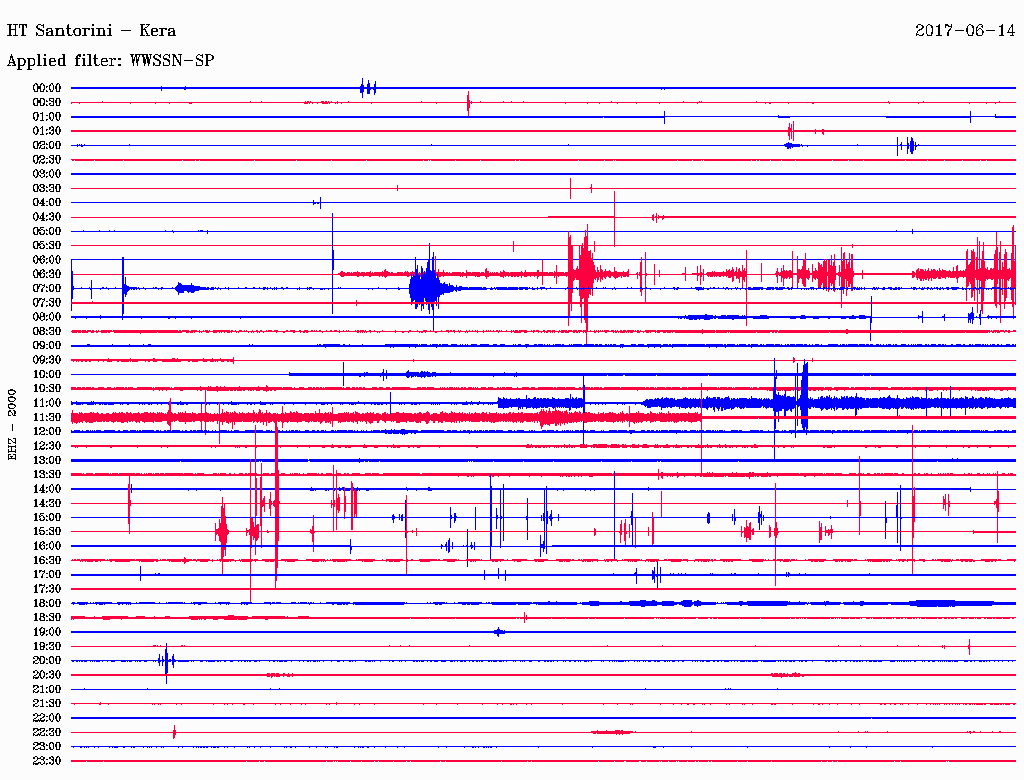
Task: Select the 23:30 time label
Action: pyautogui.click(x=47, y=760)
